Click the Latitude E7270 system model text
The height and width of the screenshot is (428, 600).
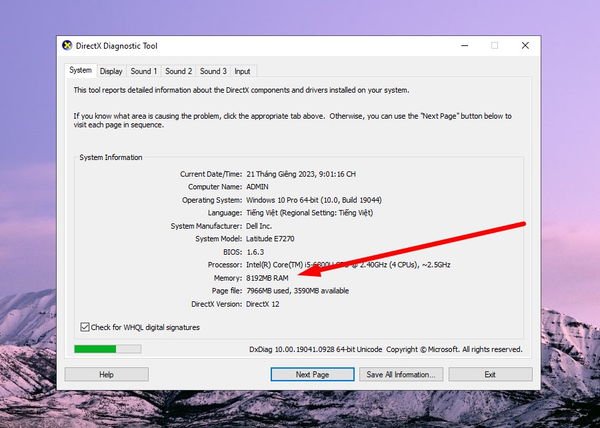(276, 238)
